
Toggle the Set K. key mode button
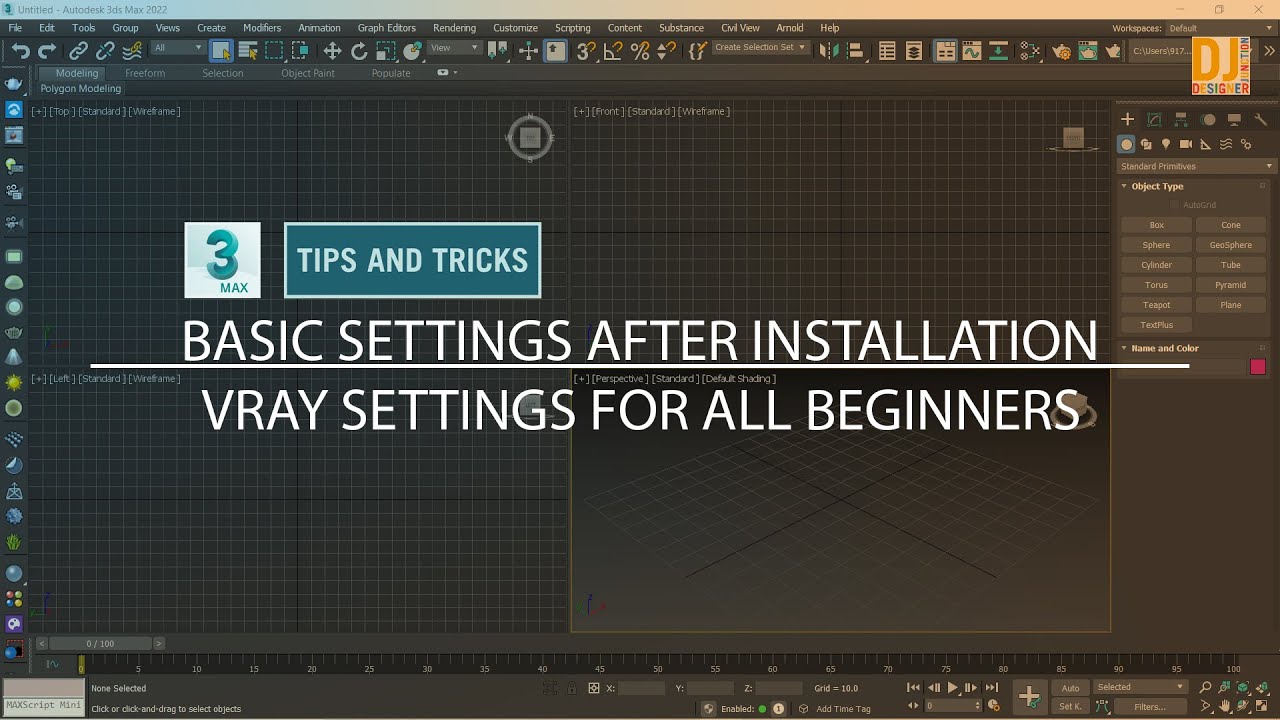tap(1070, 706)
